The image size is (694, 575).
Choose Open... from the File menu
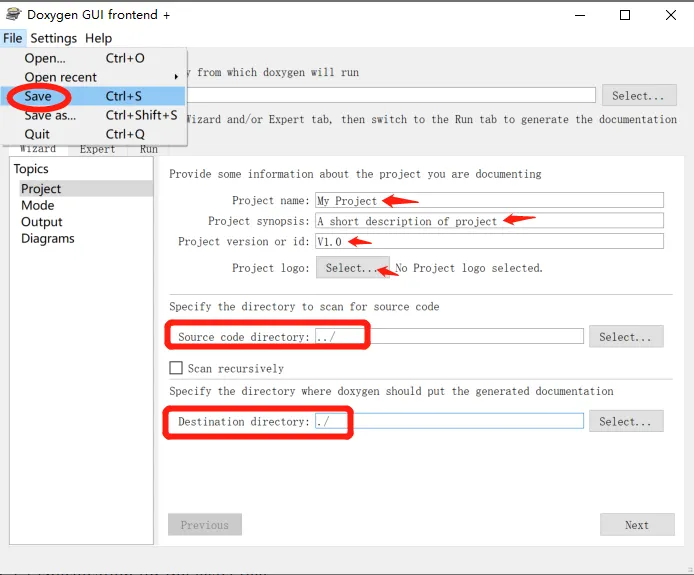tap(93, 58)
